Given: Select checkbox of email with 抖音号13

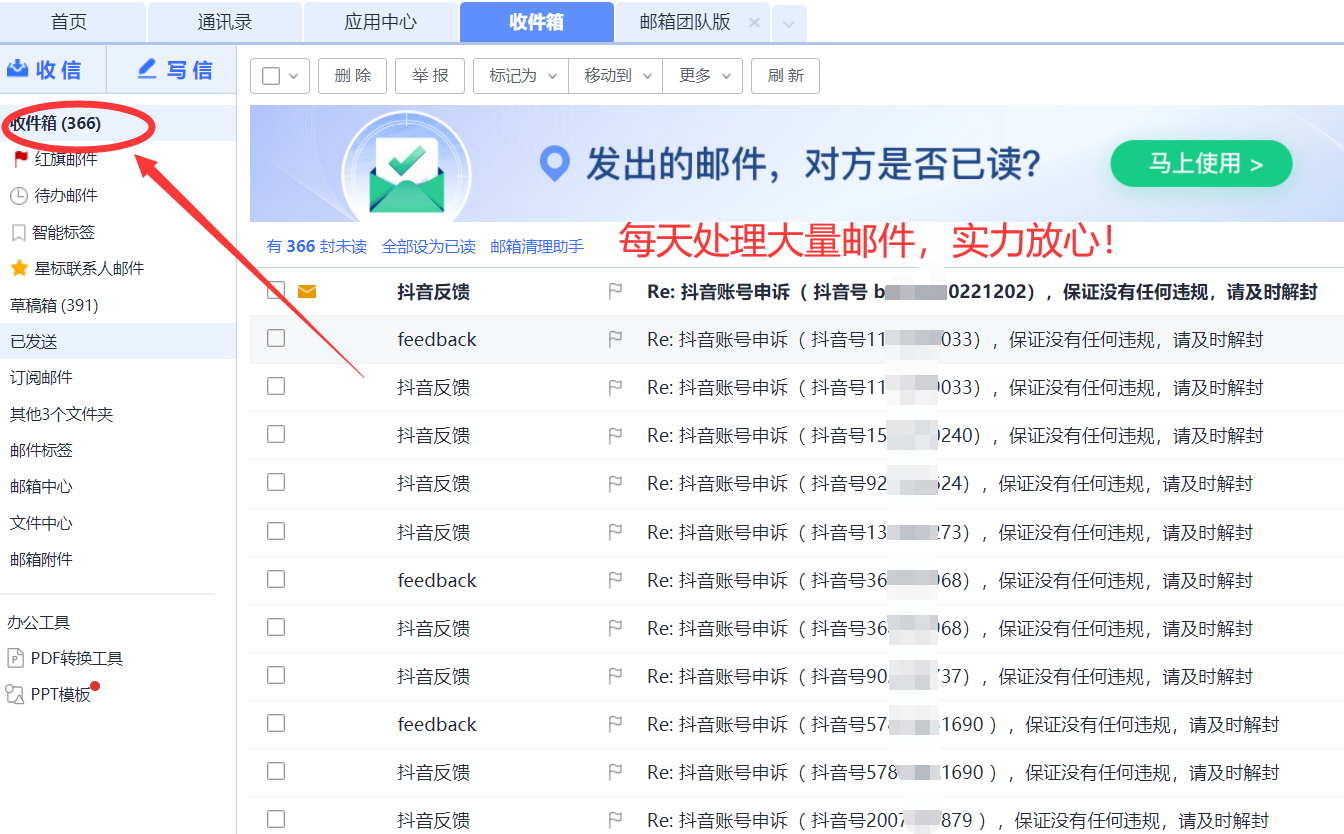Looking at the screenshot, I should click(276, 531).
